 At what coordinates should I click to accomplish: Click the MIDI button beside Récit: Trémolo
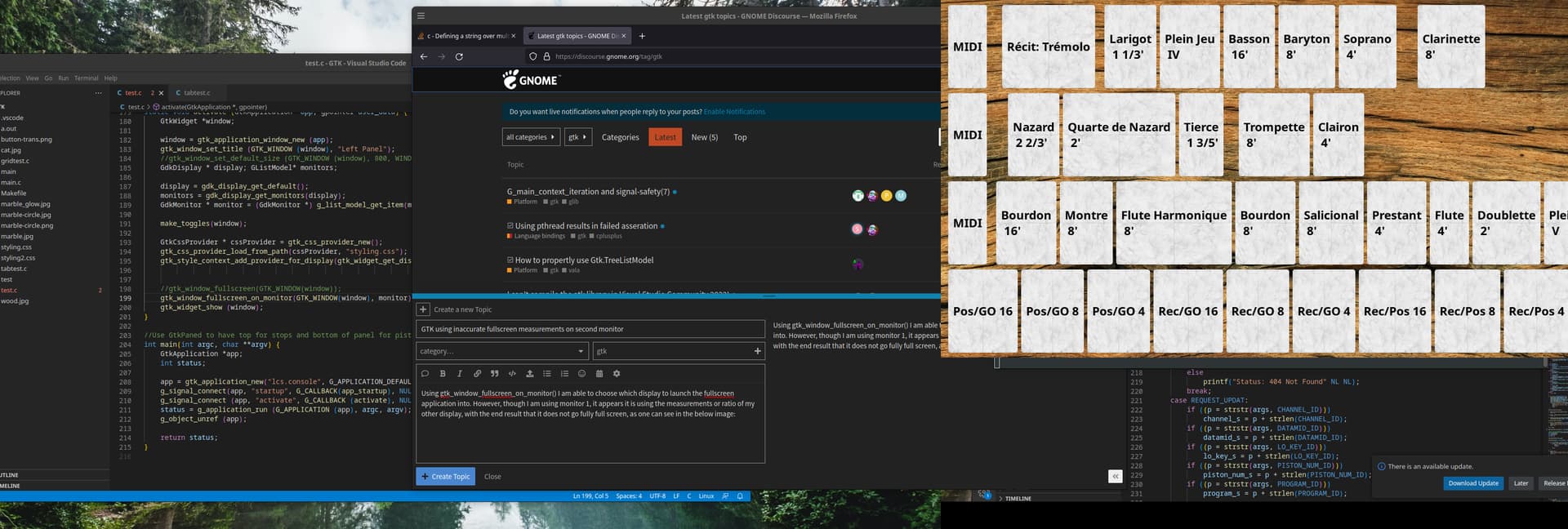[968, 47]
